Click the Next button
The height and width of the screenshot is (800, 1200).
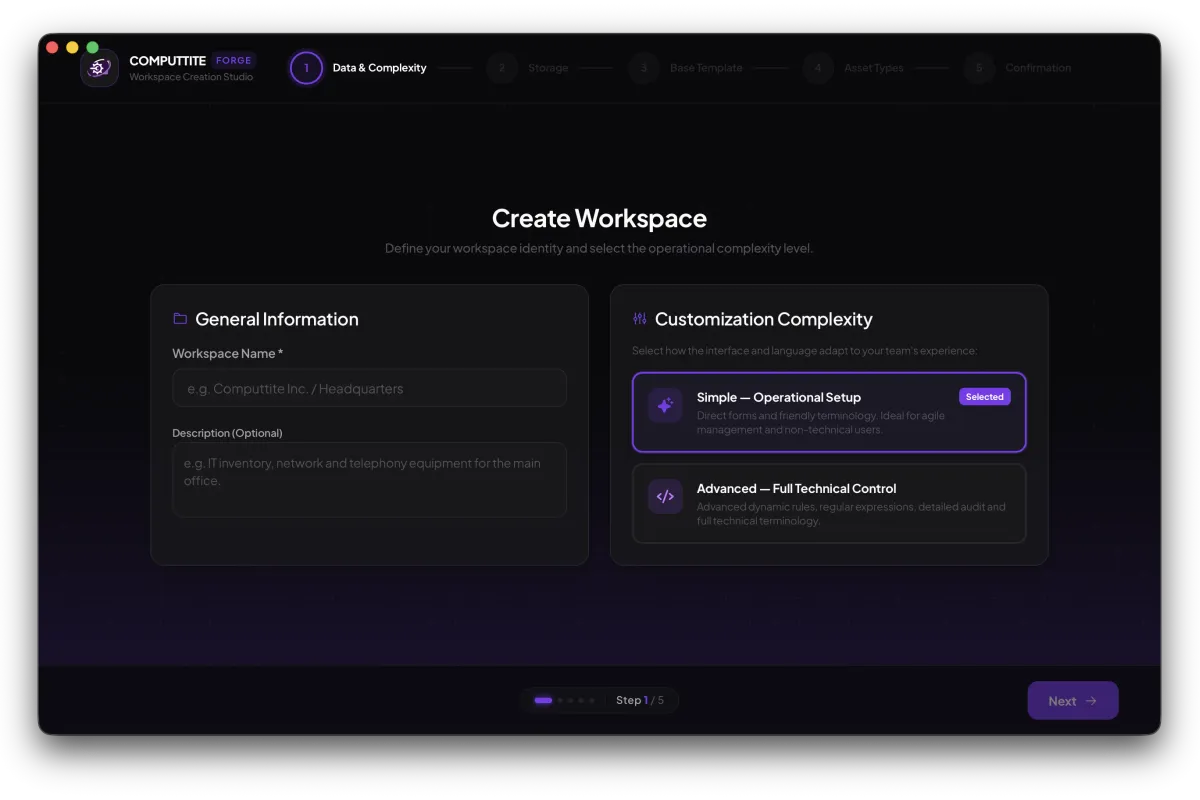(1073, 701)
